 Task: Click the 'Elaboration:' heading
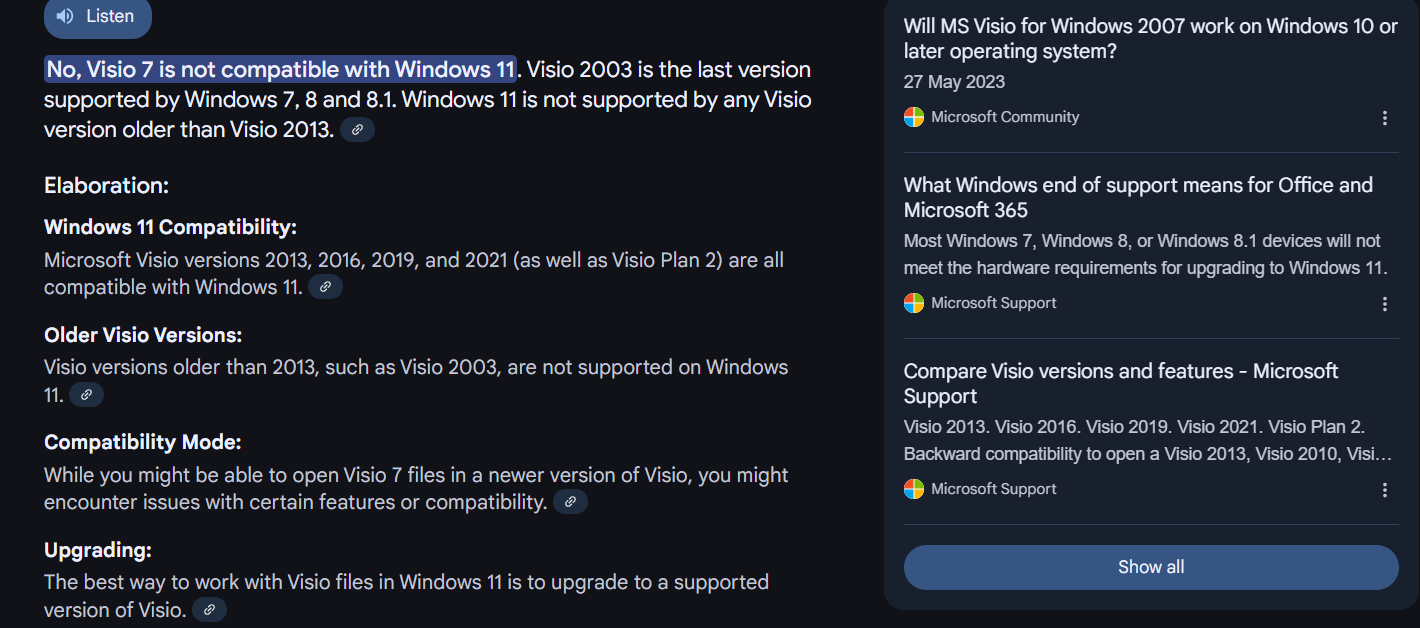(x=106, y=186)
